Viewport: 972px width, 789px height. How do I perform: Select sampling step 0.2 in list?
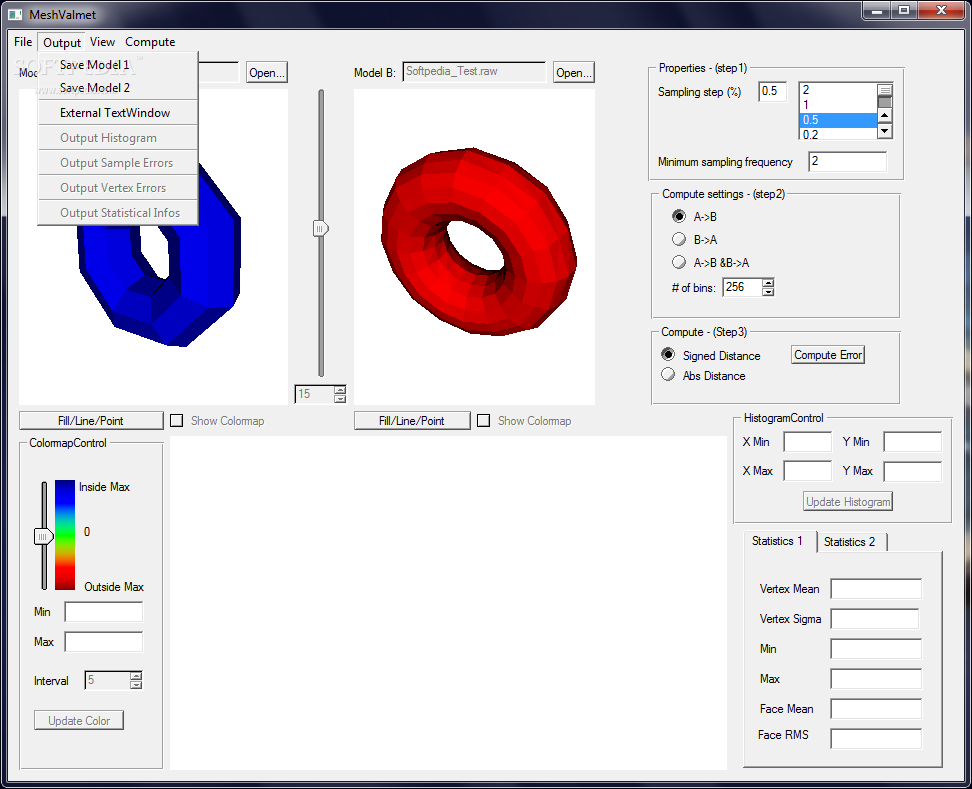tap(838, 134)
